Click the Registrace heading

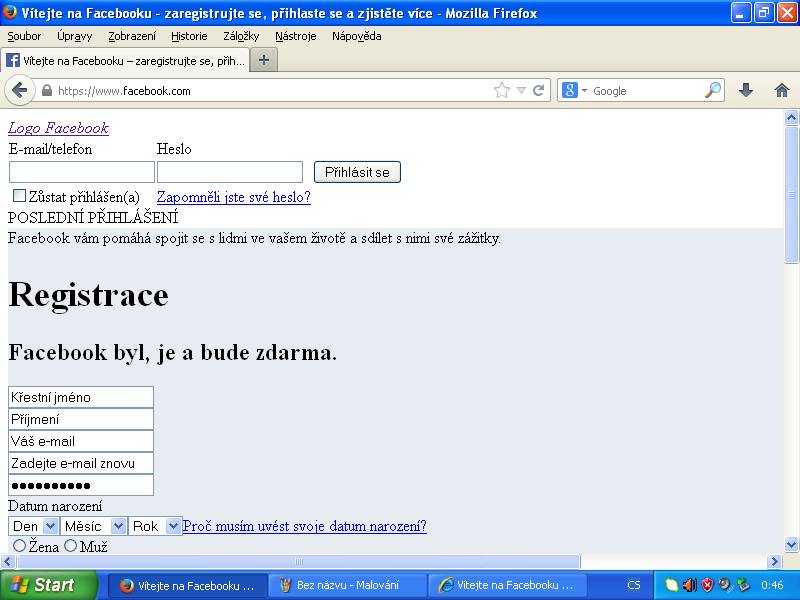[x=88, y=295]
